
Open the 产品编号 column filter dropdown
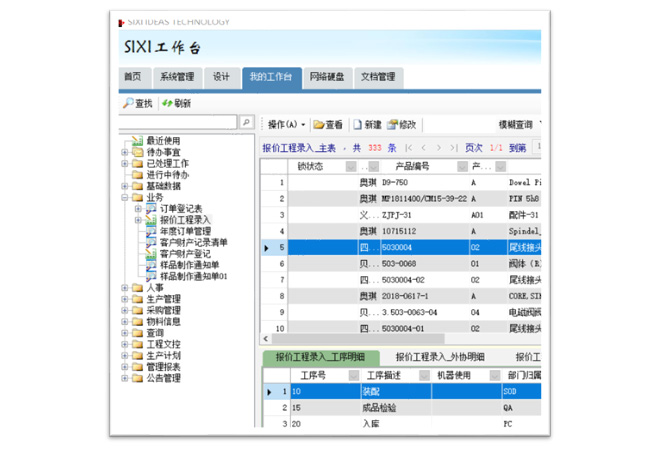pos(462,167)
